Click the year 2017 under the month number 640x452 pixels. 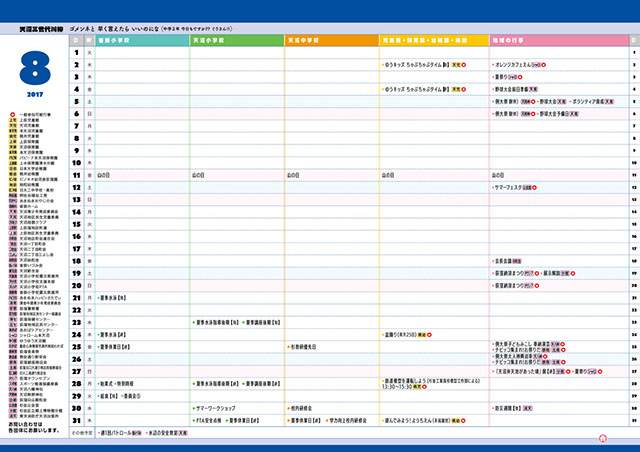pyautogui.click(x=35, y=94)
